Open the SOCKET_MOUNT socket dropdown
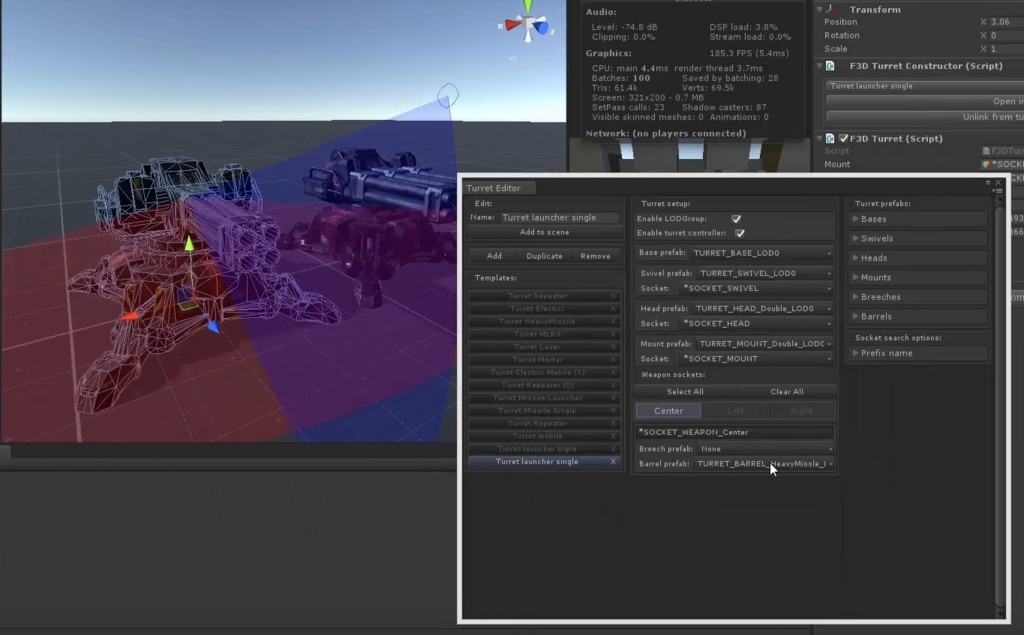Image resolution: width=1024 pixels, height=635 pixels. pos(757,359)
